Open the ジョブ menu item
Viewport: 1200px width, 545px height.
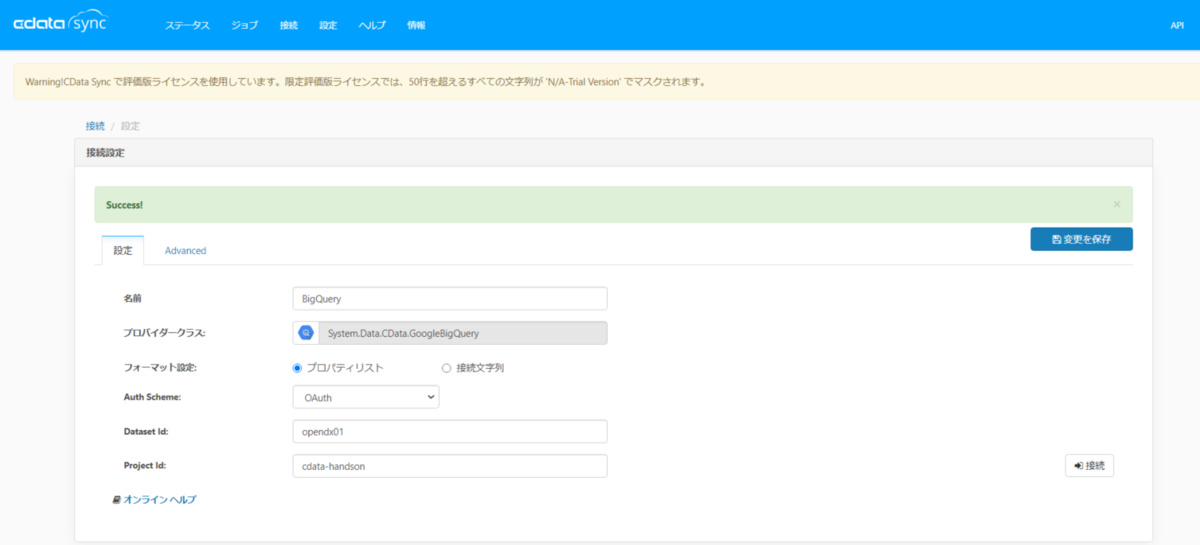[x=244, y=25]
